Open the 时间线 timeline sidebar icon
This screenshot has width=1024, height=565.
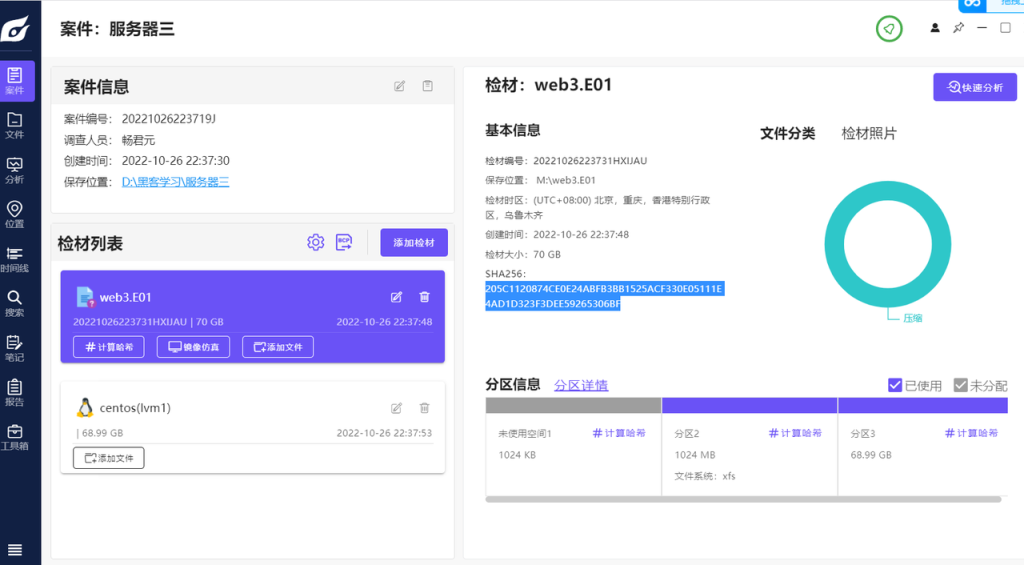coord(15,259)
